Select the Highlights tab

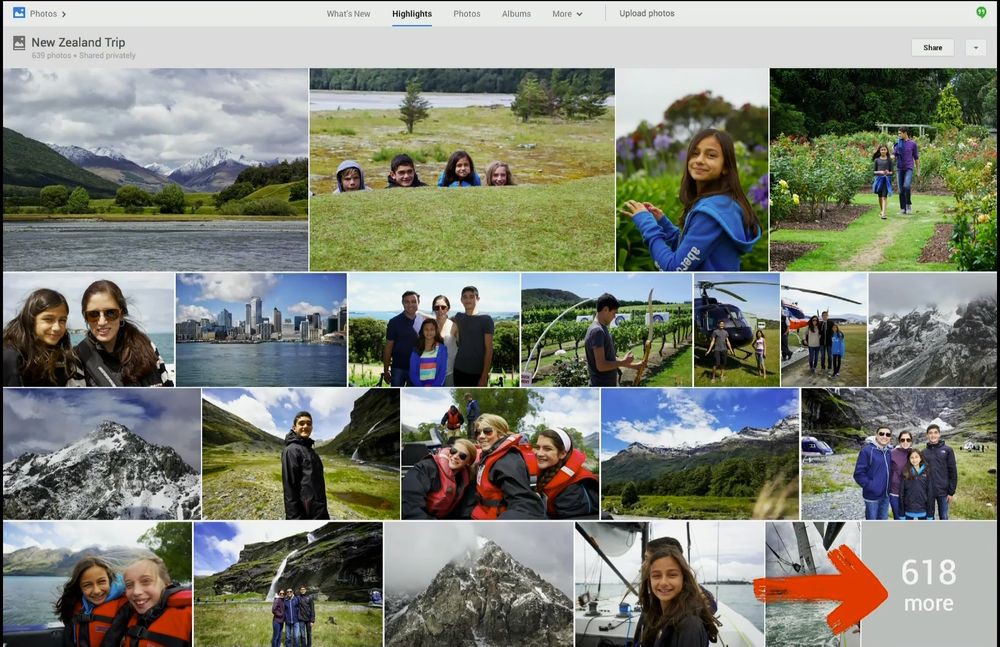coord(412,14)
